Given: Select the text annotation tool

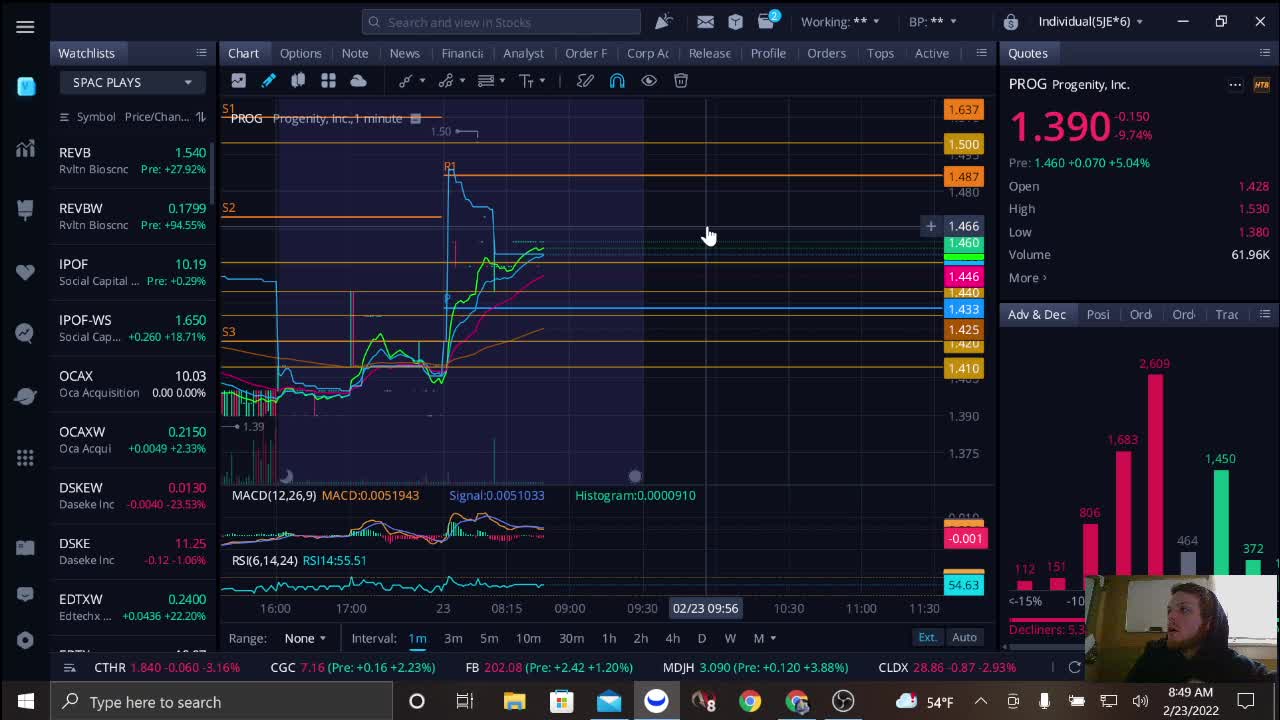Looking at the screenshot, I should tap(524, 81).
